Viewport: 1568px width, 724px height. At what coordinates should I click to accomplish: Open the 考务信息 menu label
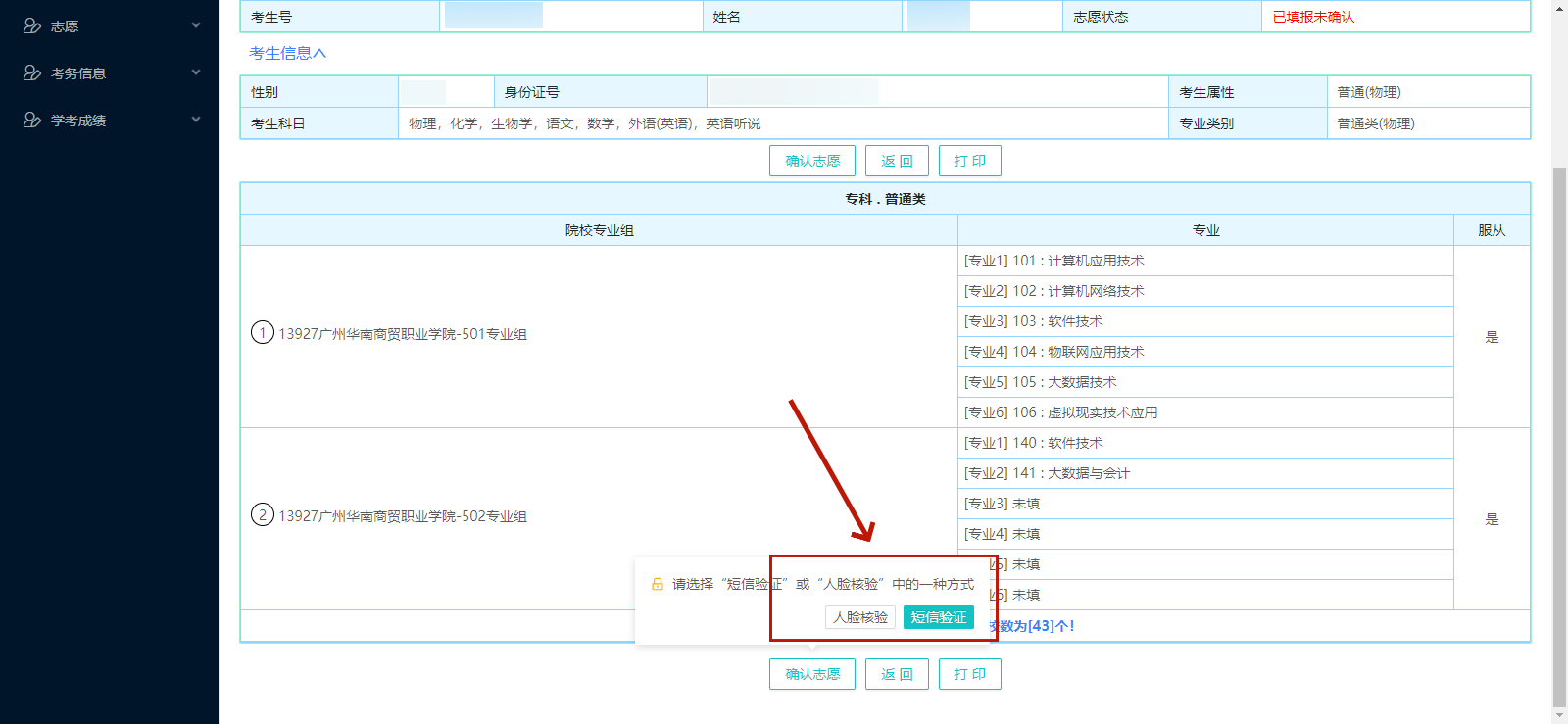[x=78, y=73]
